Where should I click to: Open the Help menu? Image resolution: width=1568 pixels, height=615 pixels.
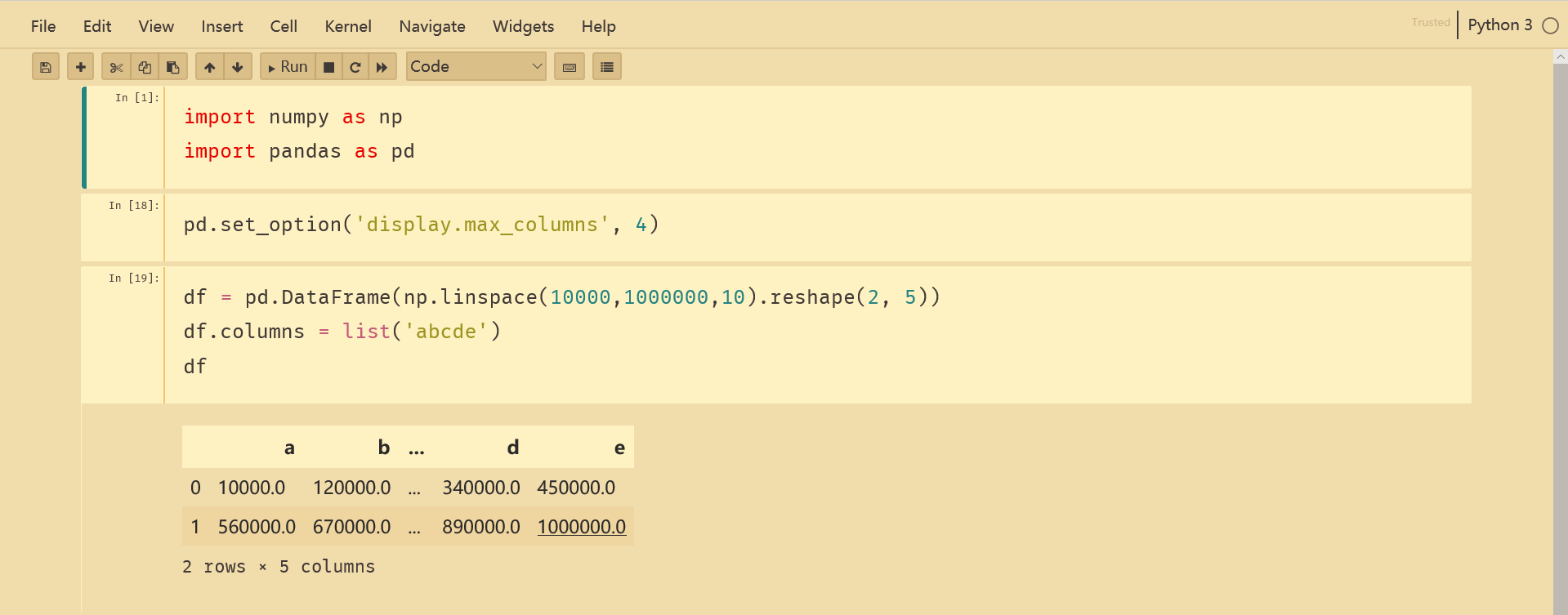[x=599, y=26]
